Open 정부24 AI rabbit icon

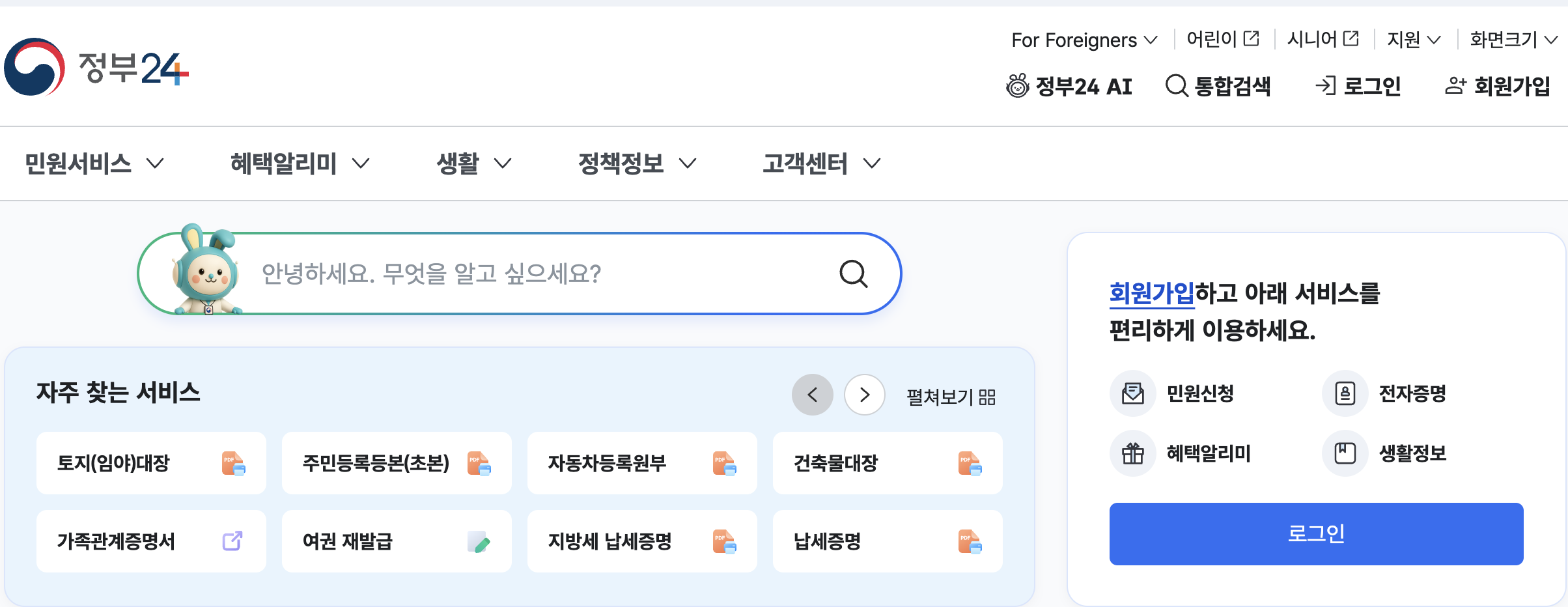[x=1017, y=86]
